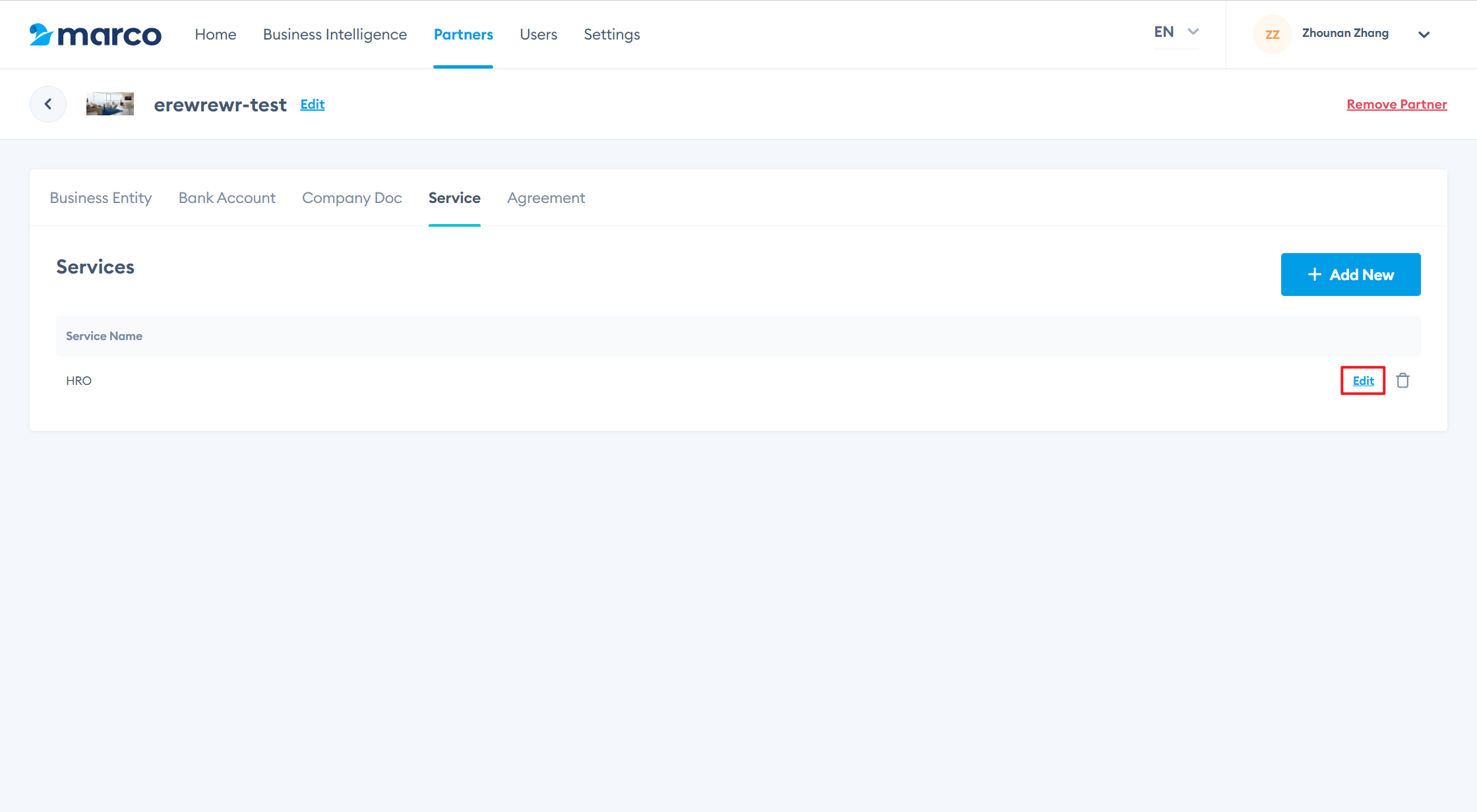The image size is (1477, 812).
Task: Click Edit link for HRO service
Action: point(1363,380)
